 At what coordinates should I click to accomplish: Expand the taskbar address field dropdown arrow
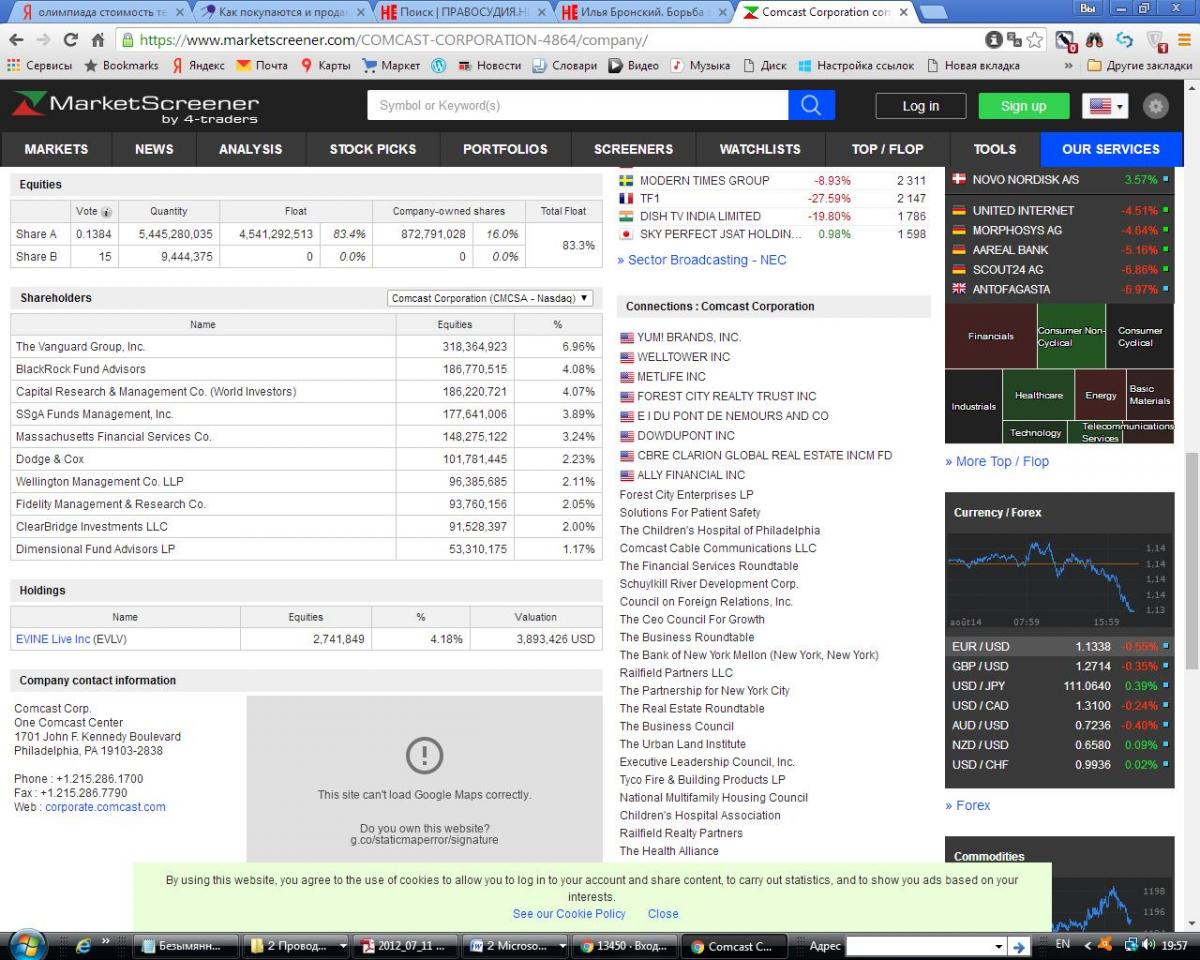coord(998,946)
